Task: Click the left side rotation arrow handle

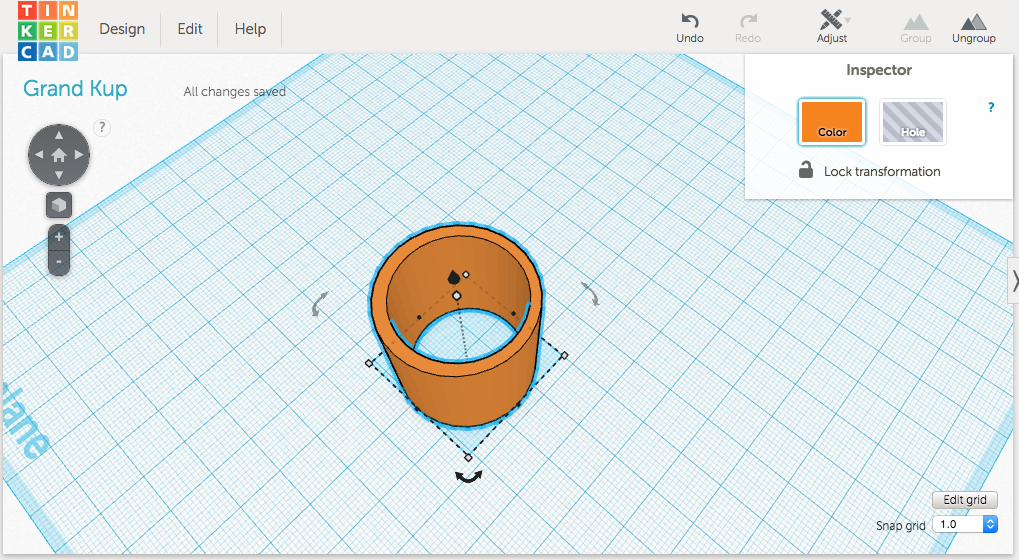Action: [x=318, y=303]
